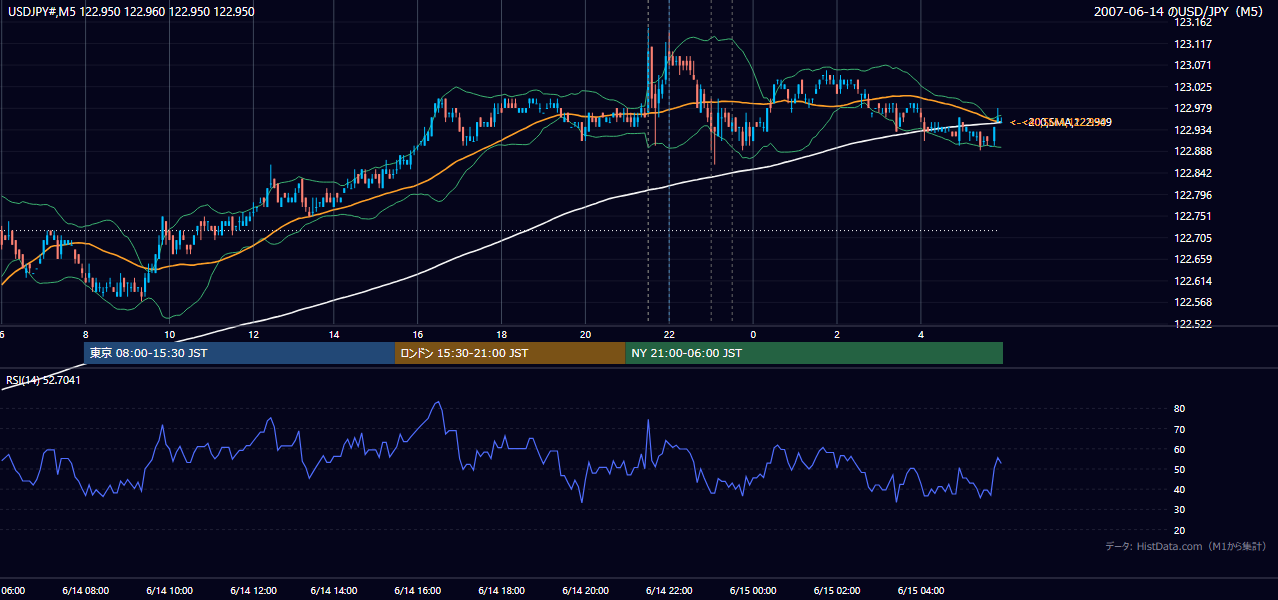This screenshot has width=1278, height=600.
Task: Click the 6/14 18:00 bottom time label
Action: click(502, 591)
